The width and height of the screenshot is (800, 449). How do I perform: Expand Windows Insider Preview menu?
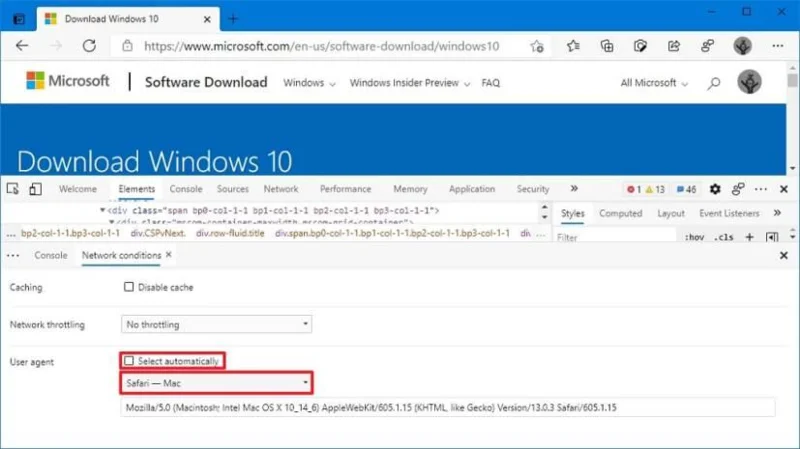click(410, 83)
